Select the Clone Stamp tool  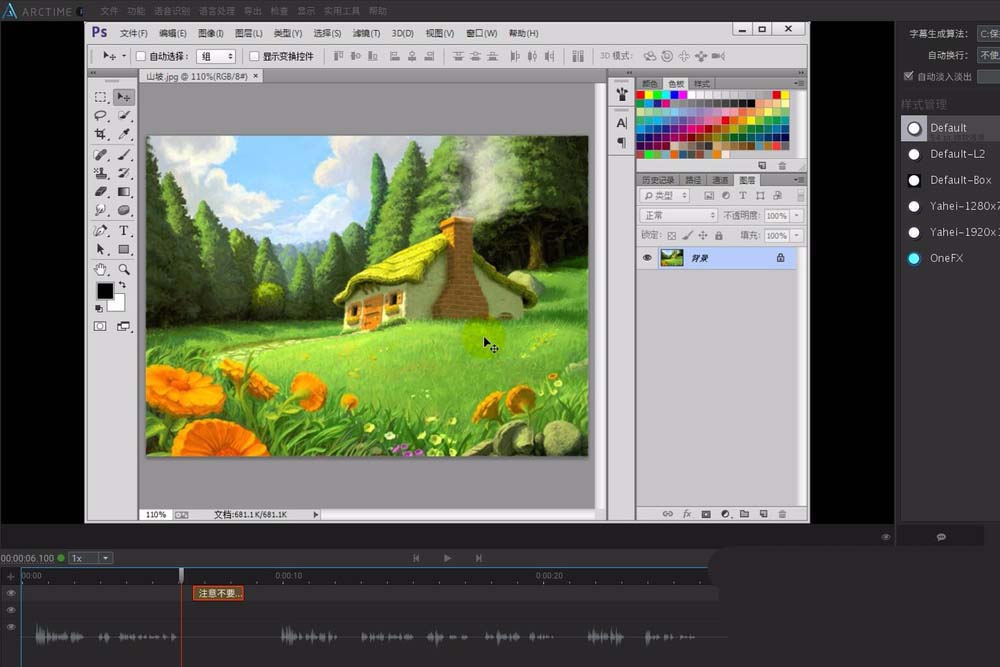100,173
